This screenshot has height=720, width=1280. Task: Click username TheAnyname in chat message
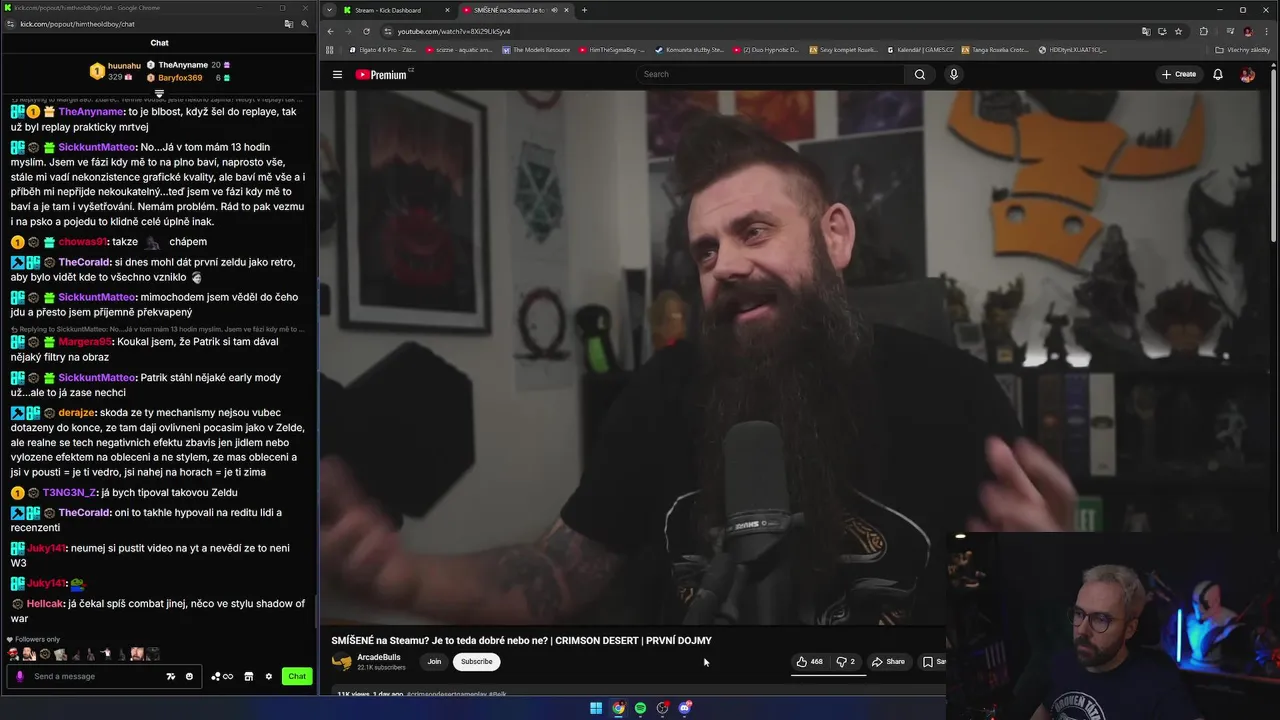point(91,112)
